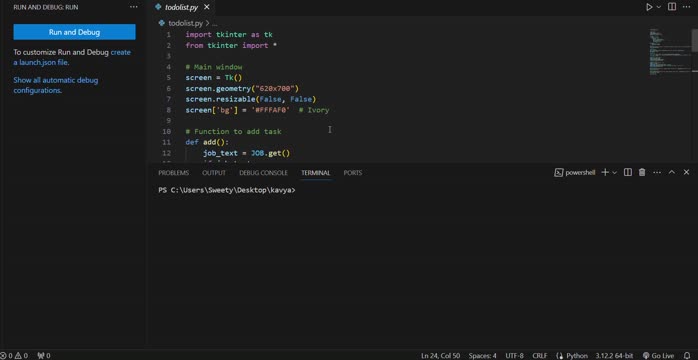Click the ports forwarded status item
Image resolution: width=698 pixels, height=360 pixels.
[44, 356]
